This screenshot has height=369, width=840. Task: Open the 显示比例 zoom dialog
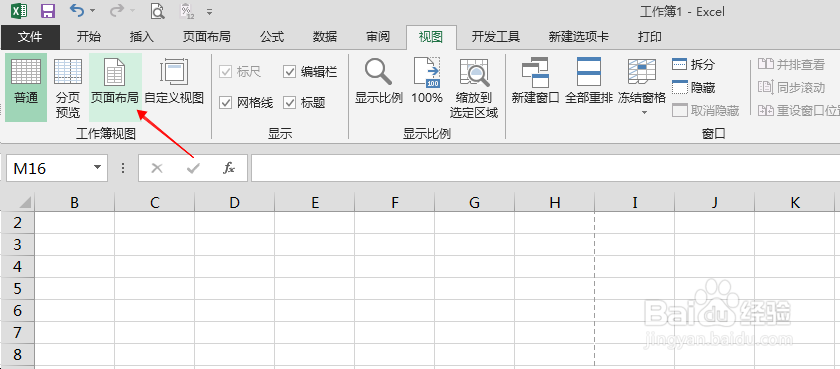pyautogui.click(x=379, y=82)
